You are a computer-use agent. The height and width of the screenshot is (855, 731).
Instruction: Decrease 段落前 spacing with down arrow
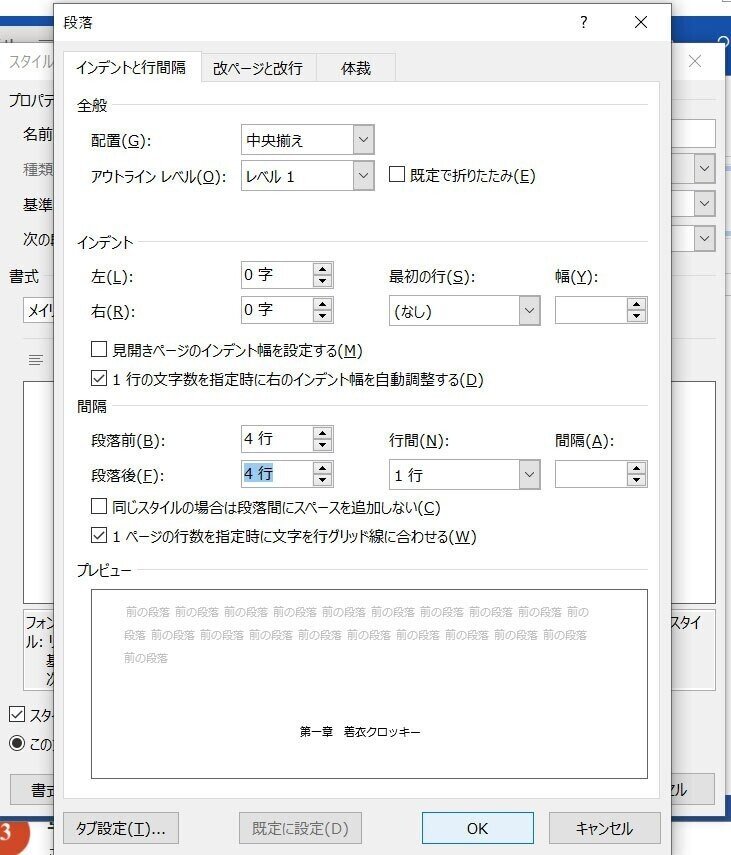323,445
